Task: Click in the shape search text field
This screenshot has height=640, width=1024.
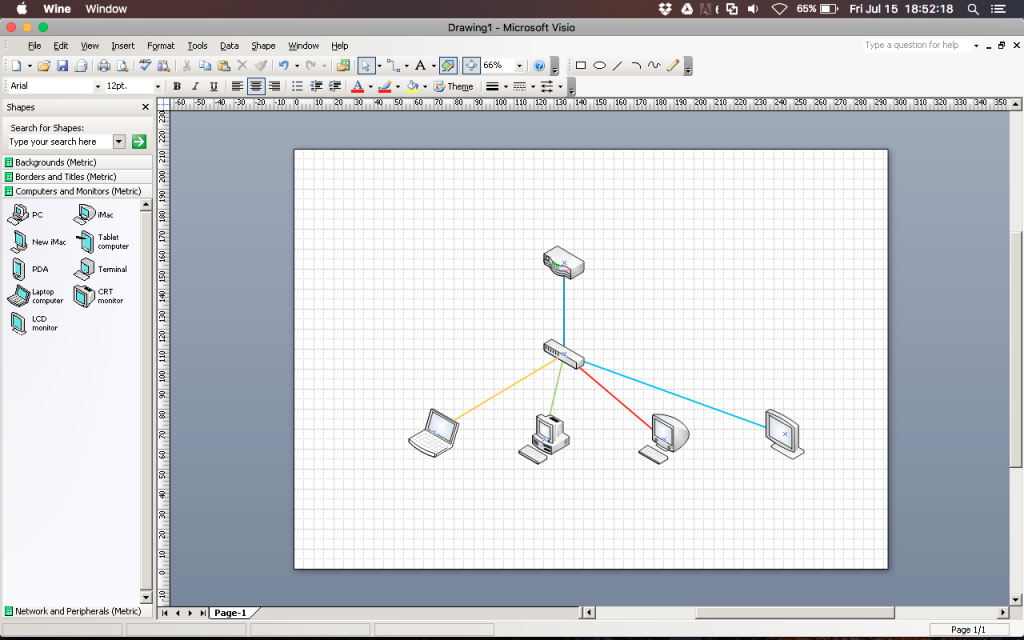Action: [59, 142]
